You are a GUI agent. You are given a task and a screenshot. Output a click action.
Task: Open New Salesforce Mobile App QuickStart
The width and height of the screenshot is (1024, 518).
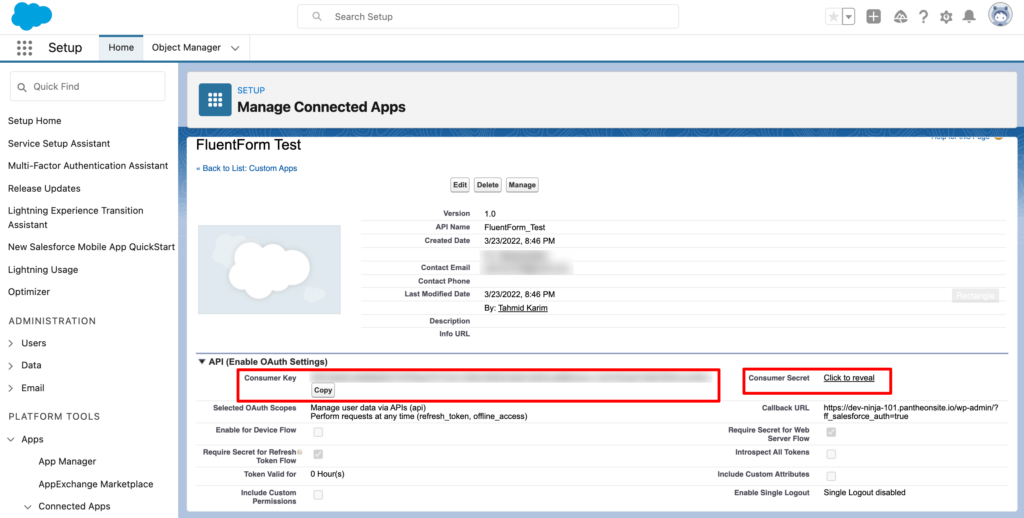point(91,247)
